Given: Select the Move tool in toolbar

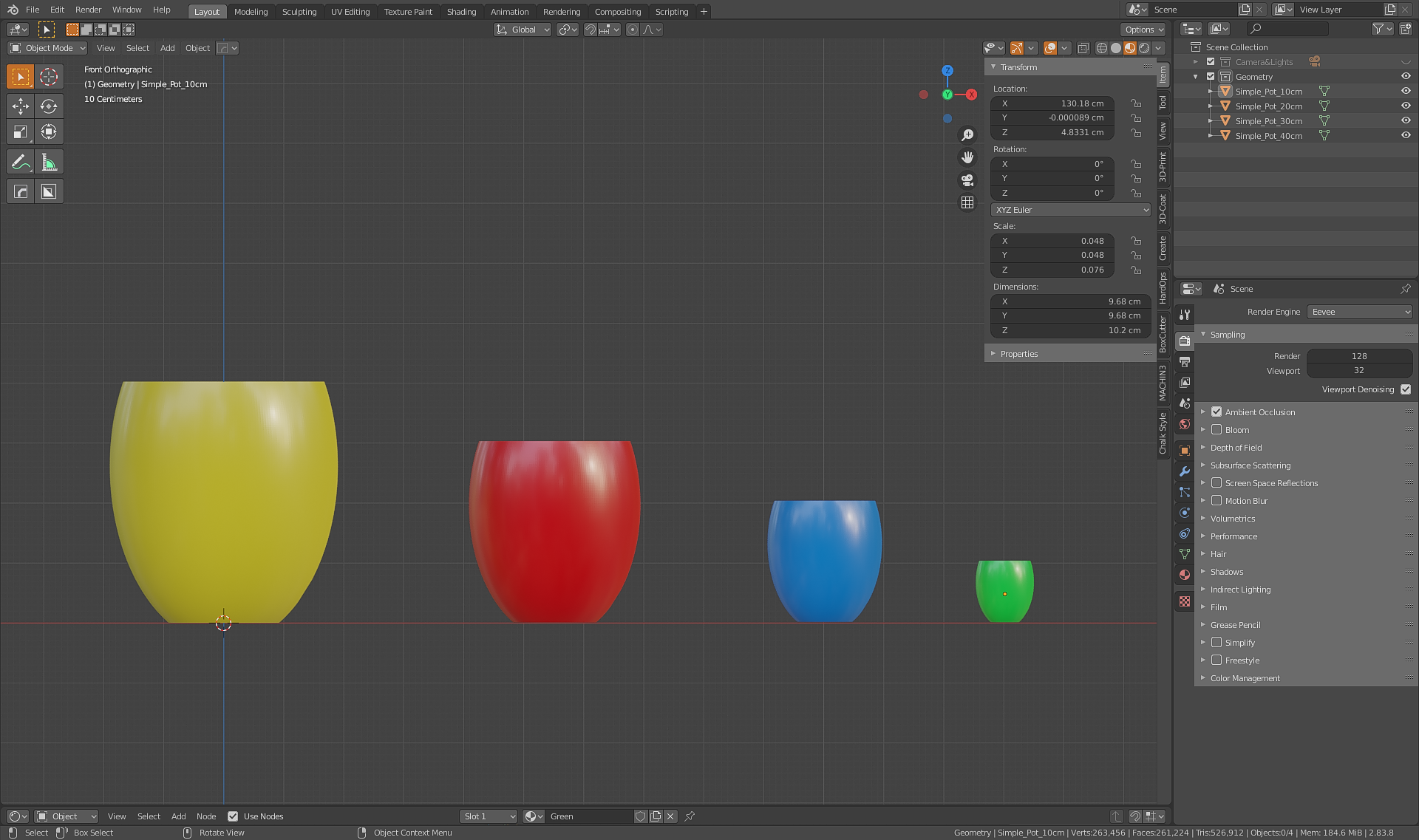Looking at the screenshot, I should click(x=21, y=106).
